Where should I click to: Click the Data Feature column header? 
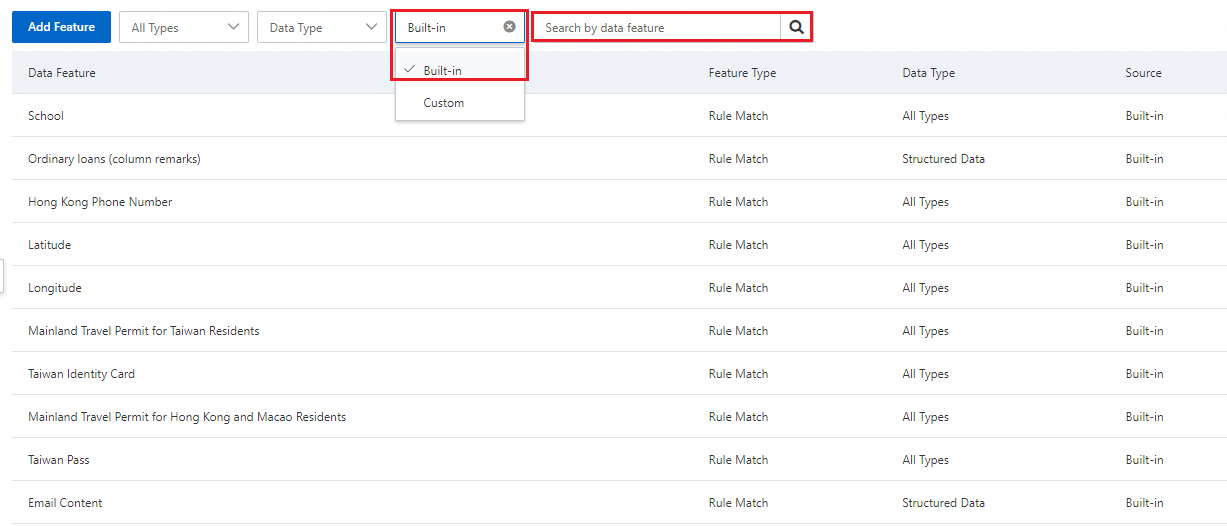62,73
